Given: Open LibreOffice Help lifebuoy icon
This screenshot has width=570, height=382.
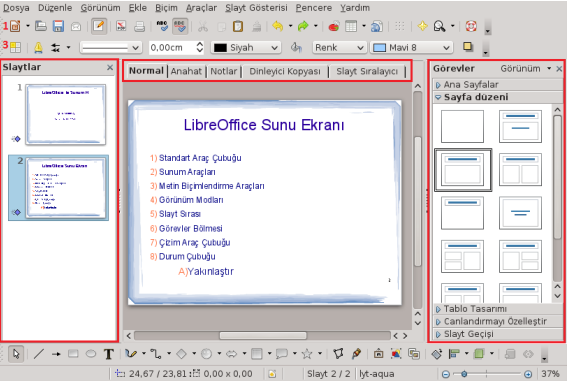Looking at the screenshot, I should pyautogui.click(x=471, y=26).
